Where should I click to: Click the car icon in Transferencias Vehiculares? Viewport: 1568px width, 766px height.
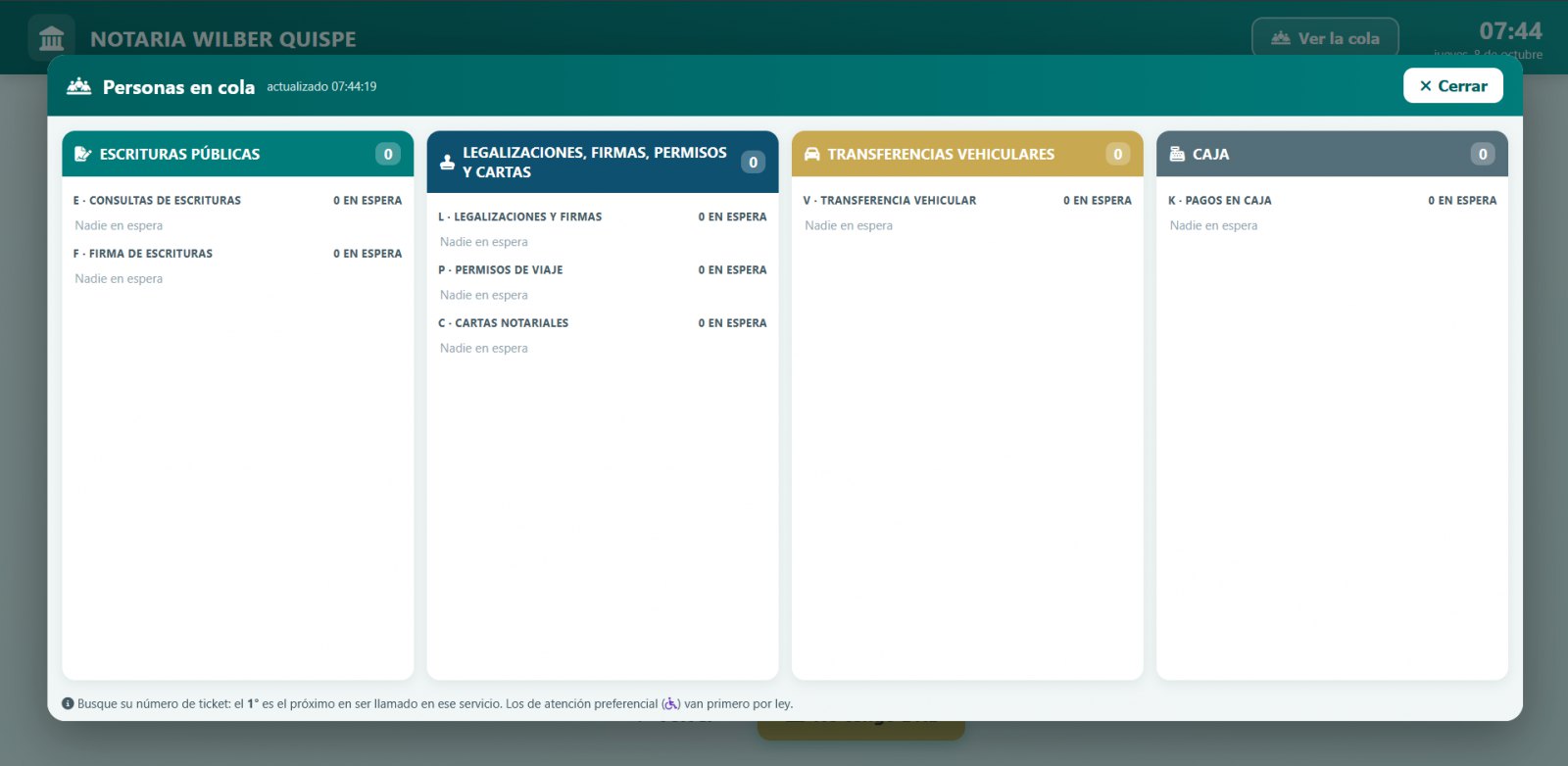(x=812, y=154)
